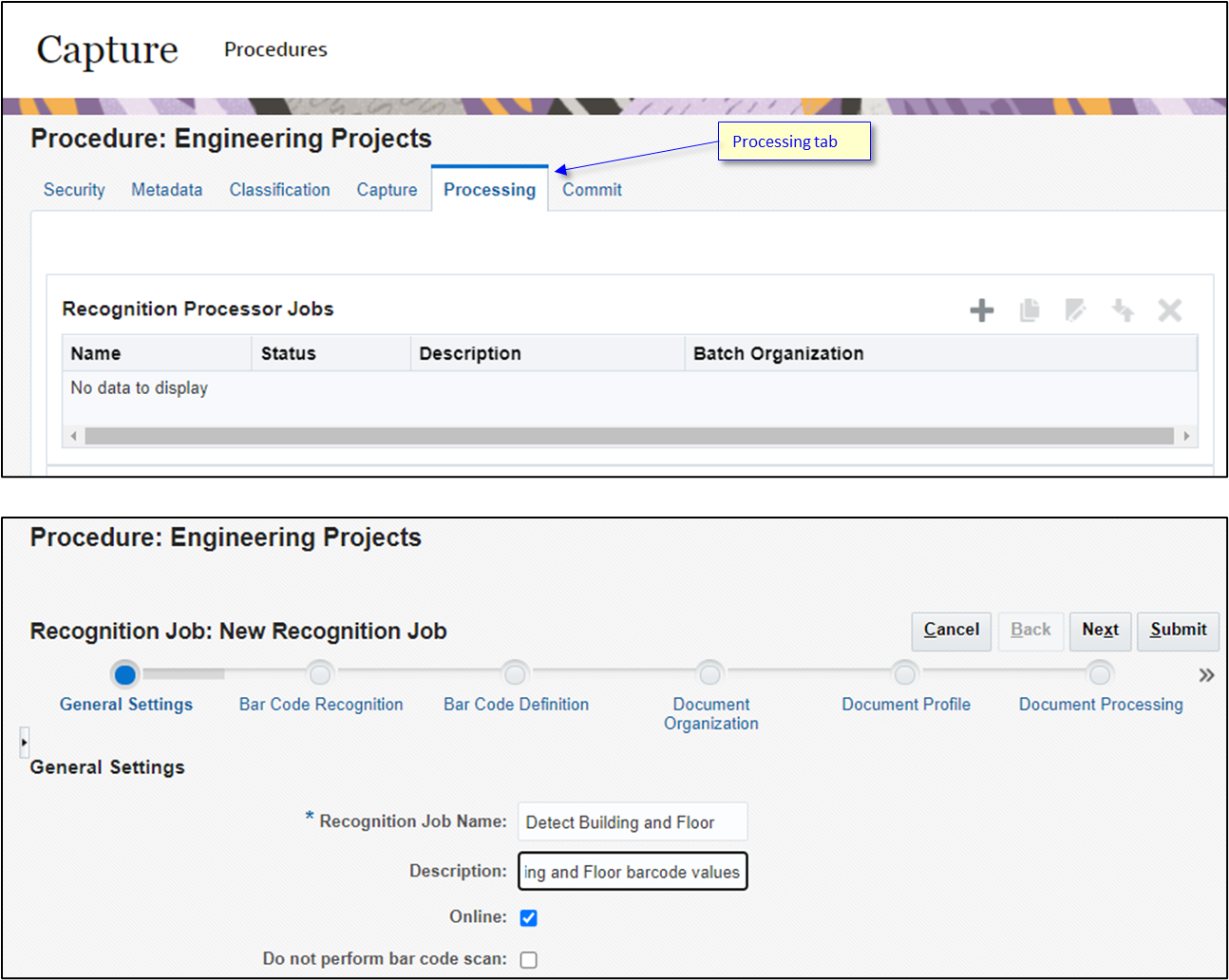
Task: Click the Next button
Action: [x=1100, y=631]
